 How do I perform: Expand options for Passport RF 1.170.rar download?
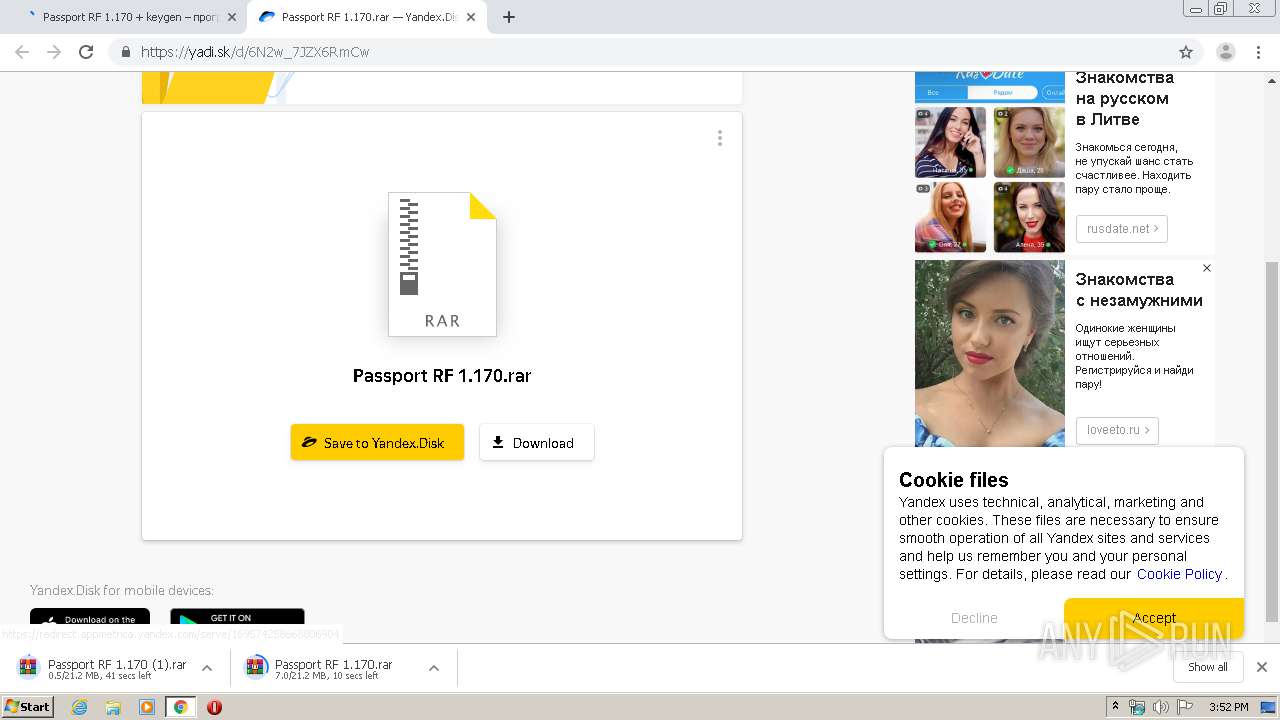pyautogui.click(x=434, y=668)
